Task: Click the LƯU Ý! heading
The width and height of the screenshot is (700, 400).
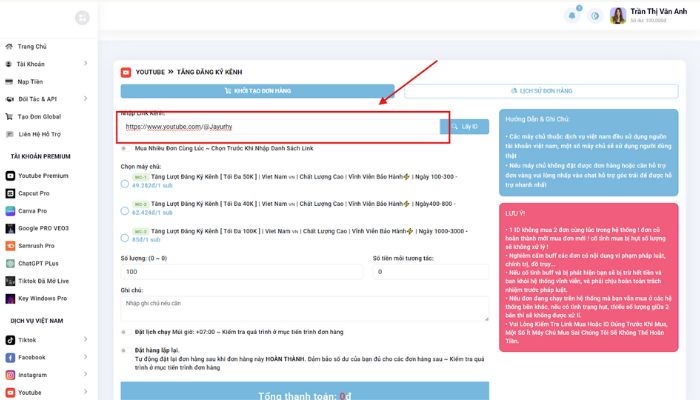Action: point(515,213)
